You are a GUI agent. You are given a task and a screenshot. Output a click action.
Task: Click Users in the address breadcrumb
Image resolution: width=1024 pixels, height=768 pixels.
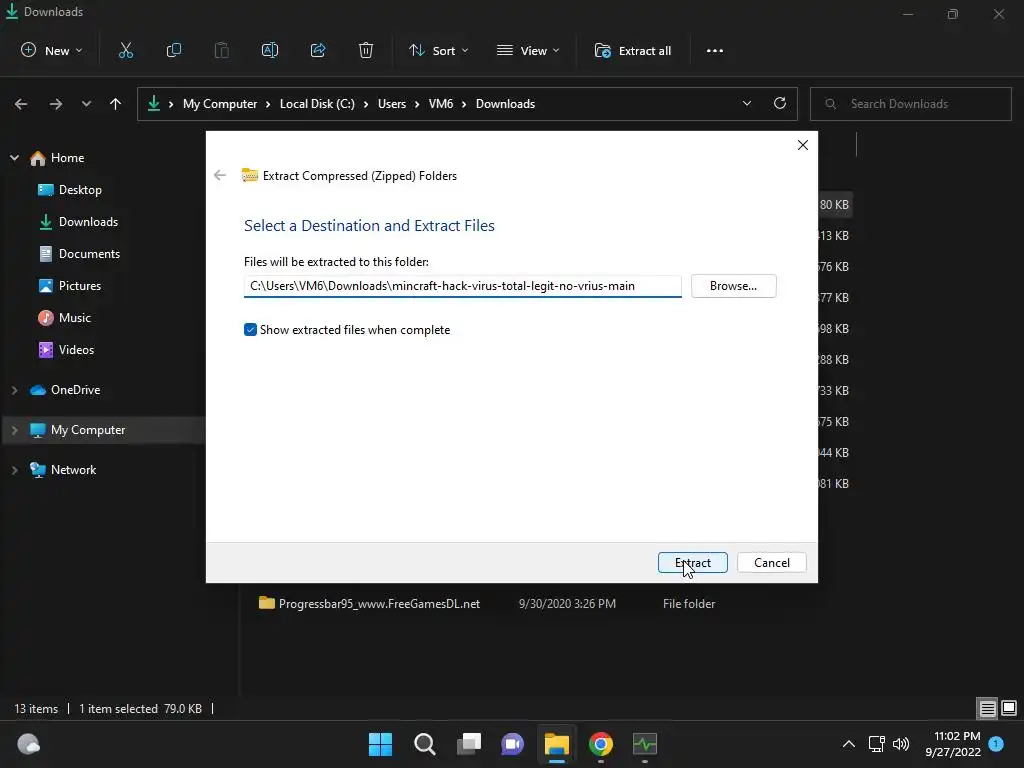(392, 104)
